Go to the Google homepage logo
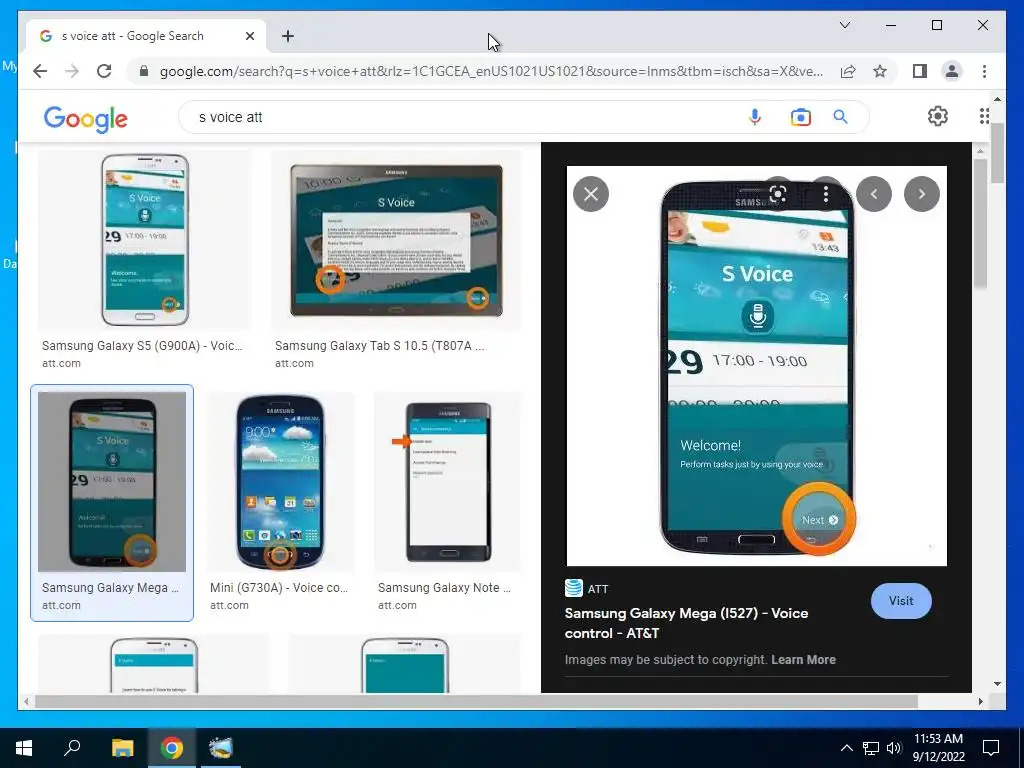Viewport: 1024px width, 768px height. click(x=86, y=119)
